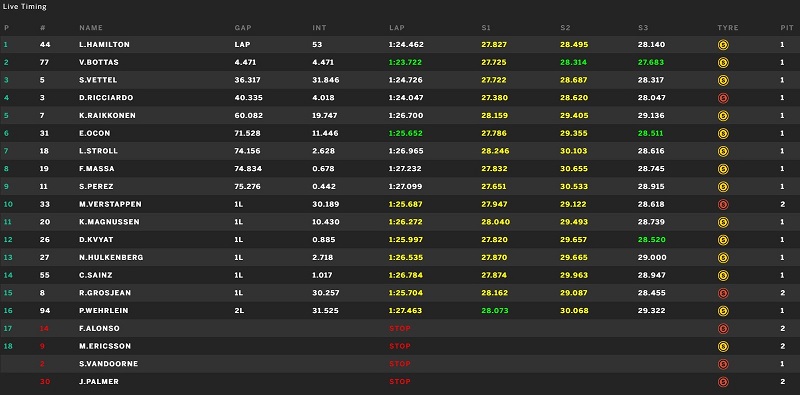Select the GAP column header

[x=243, y=28]
